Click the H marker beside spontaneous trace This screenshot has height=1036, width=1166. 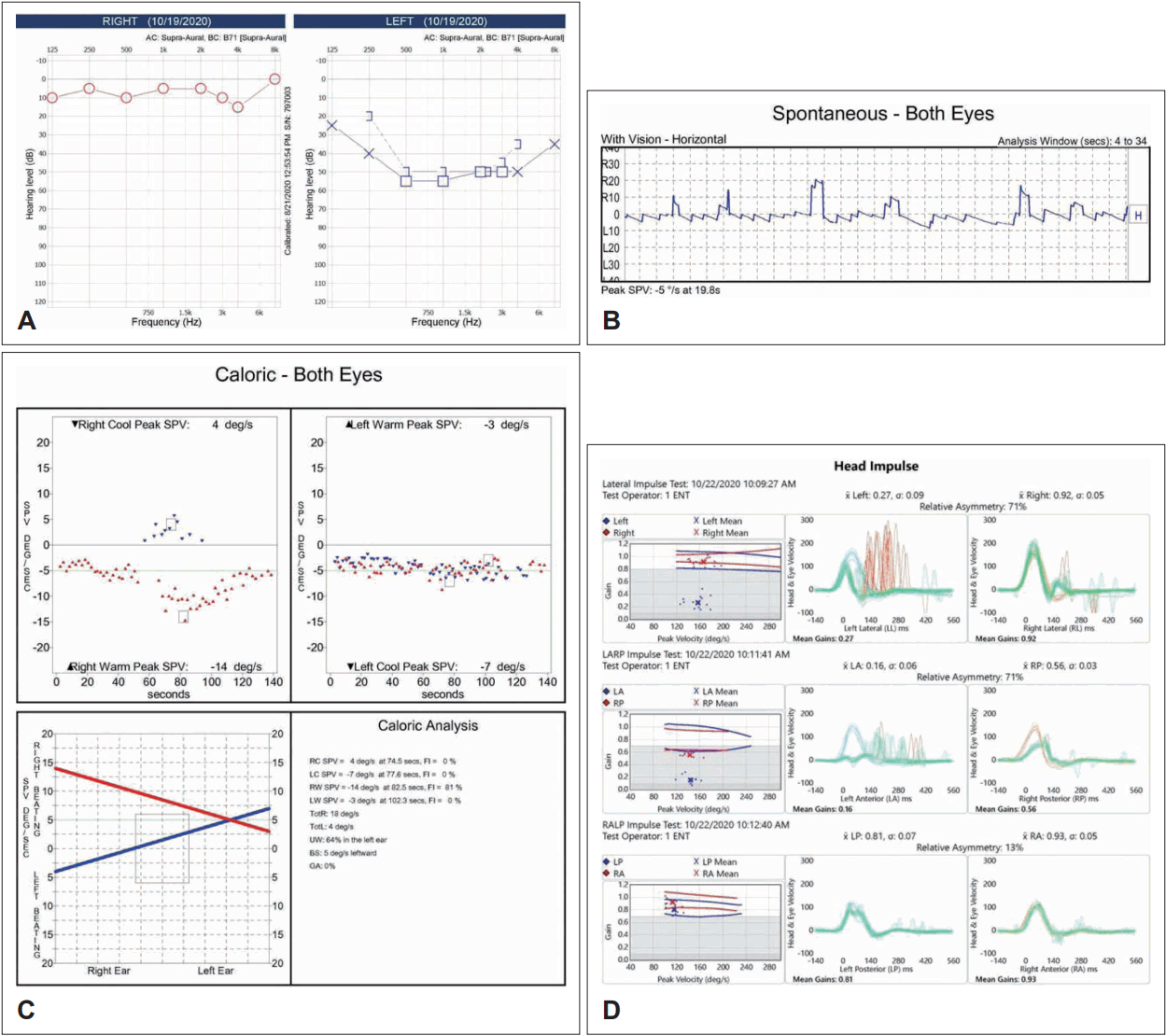click(1138, 216)
